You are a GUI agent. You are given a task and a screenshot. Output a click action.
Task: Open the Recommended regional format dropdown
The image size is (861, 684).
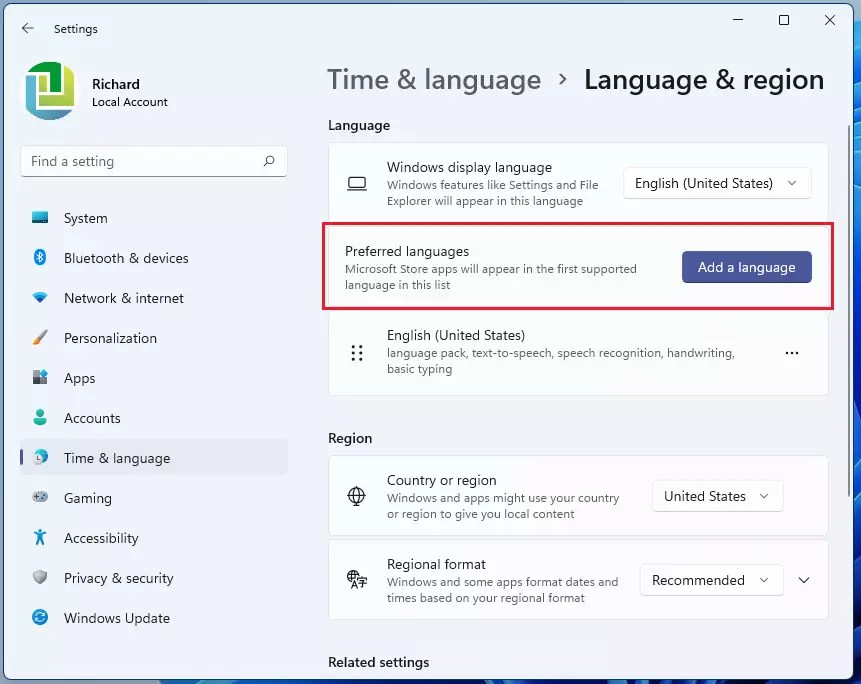tap(711, 580)
